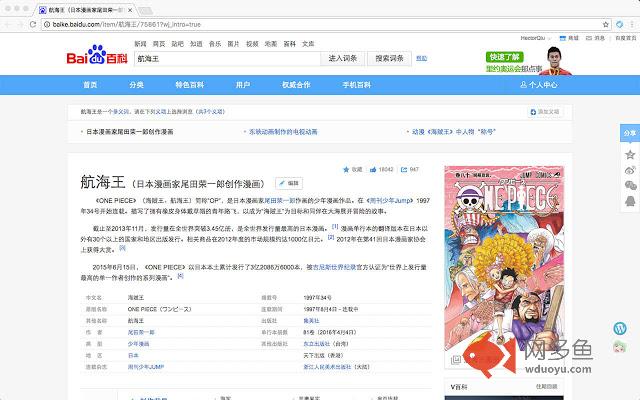The height and width of the screenshot is (400, 640).
Task: Open 动漫《海贼王》中人物"称号" meaning link
Action: coord(453,132)
